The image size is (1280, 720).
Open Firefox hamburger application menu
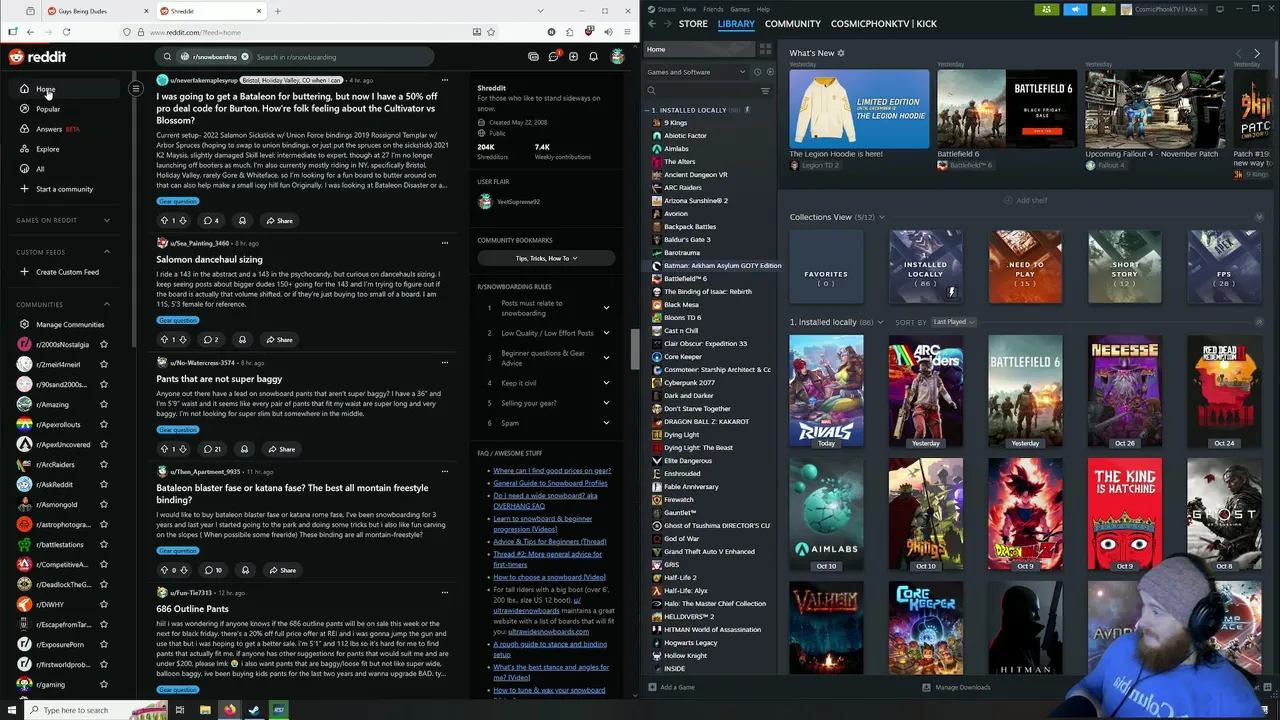(x=626, y=32)
